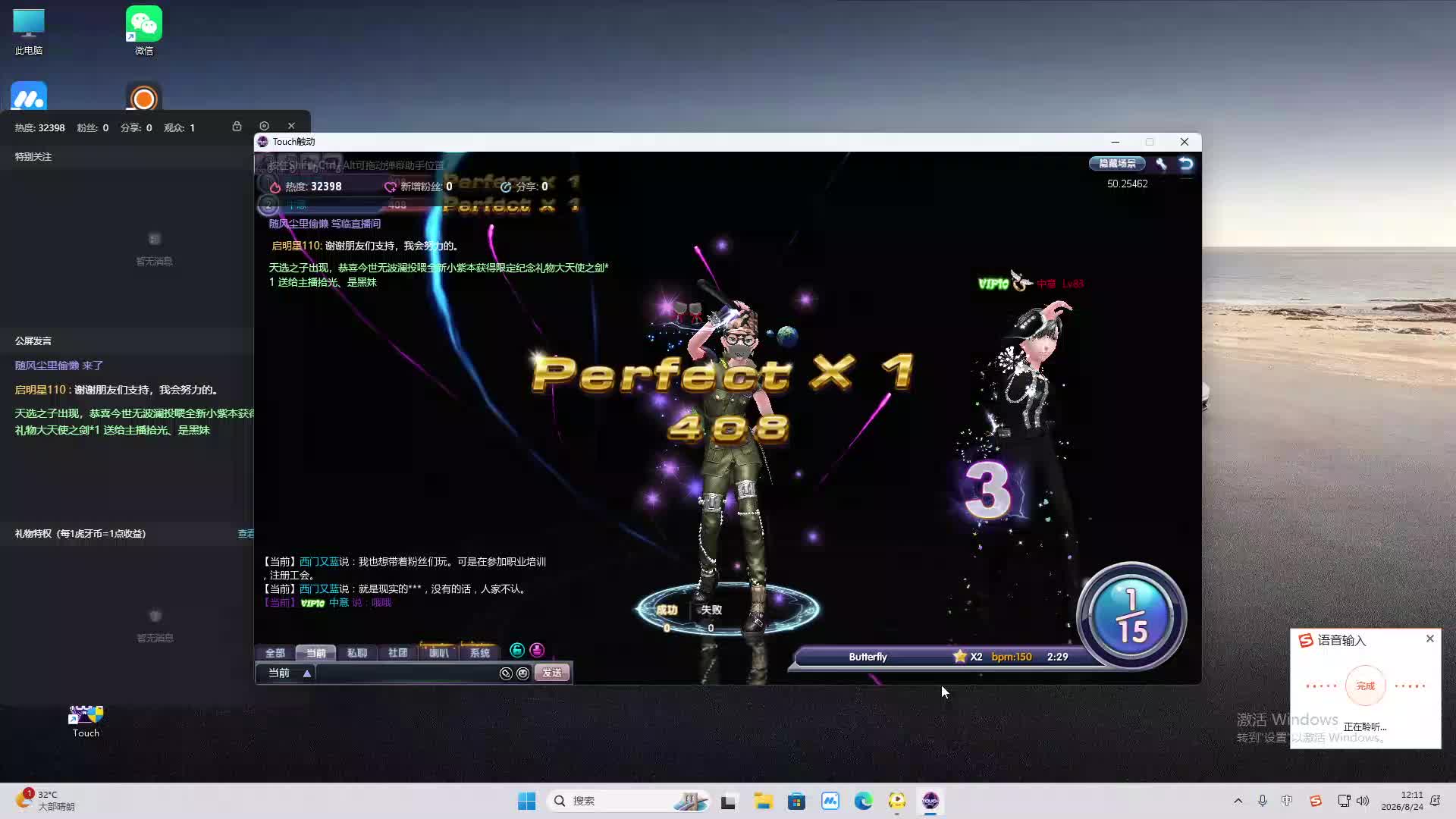Click the 失败 label on dance platform
Screen dimensions: 1456x819
pos(711,610)
